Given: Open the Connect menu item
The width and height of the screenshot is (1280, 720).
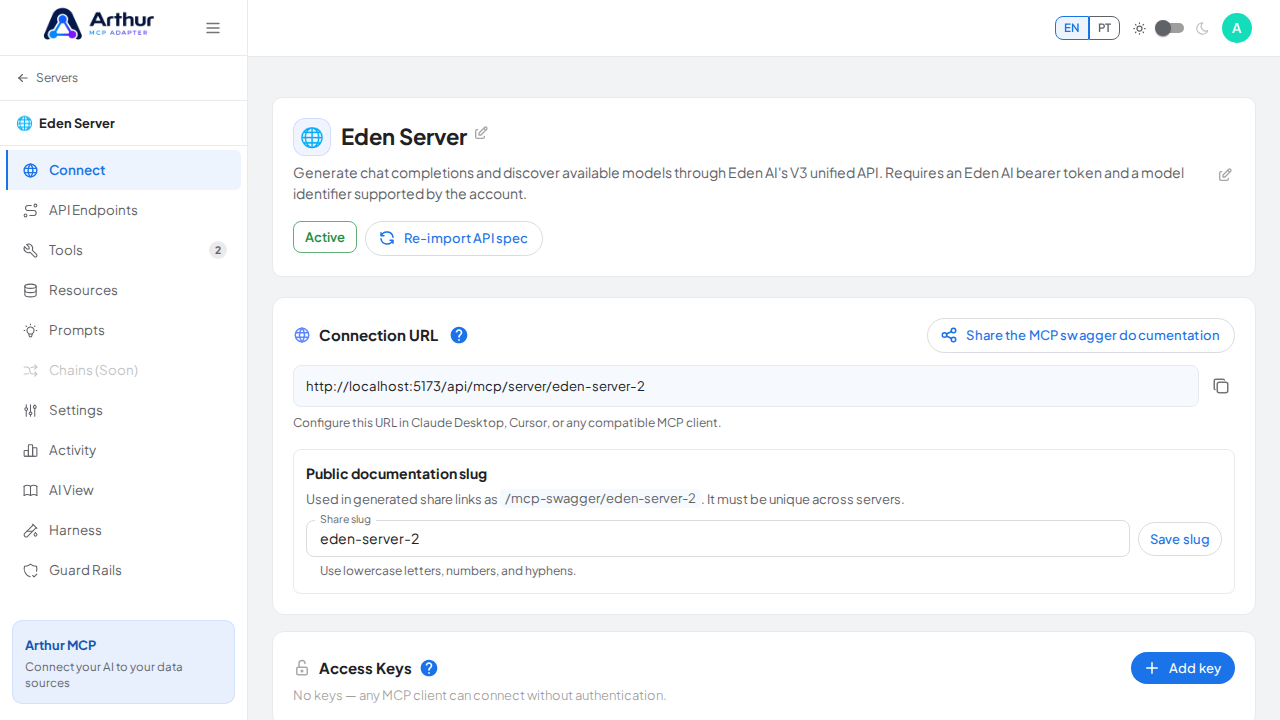Looking at the screenshot, I should (123, 170).
